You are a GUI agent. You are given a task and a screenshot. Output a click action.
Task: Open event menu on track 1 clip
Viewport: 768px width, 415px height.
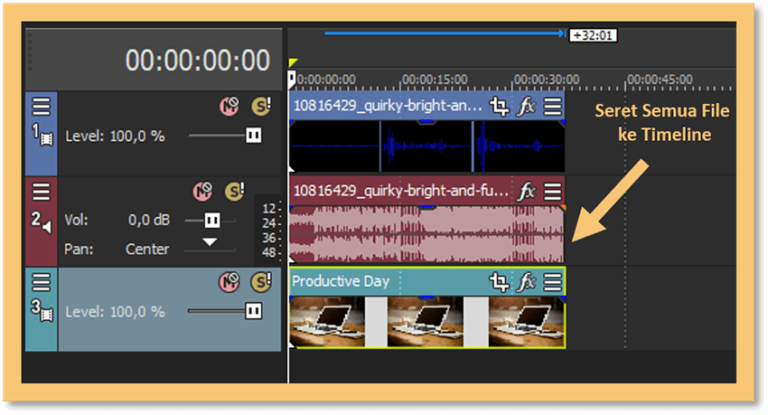[x=552, y=106]
